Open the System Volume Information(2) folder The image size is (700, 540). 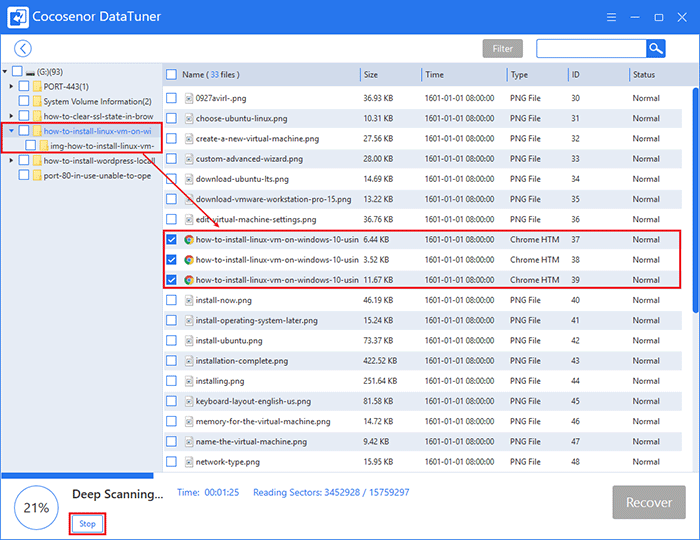(97, 101)
